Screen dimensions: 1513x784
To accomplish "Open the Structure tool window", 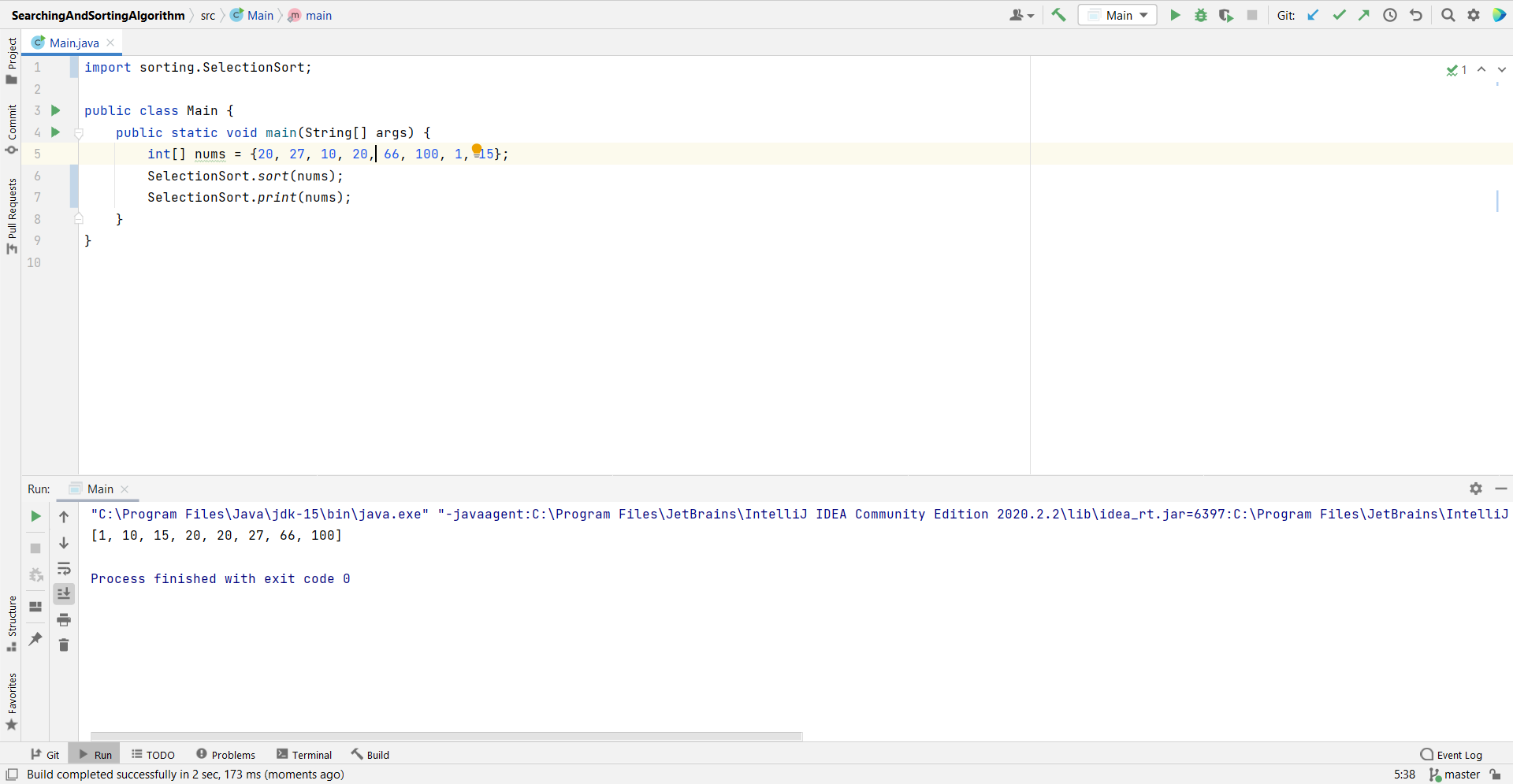I will tap(11, 624).
